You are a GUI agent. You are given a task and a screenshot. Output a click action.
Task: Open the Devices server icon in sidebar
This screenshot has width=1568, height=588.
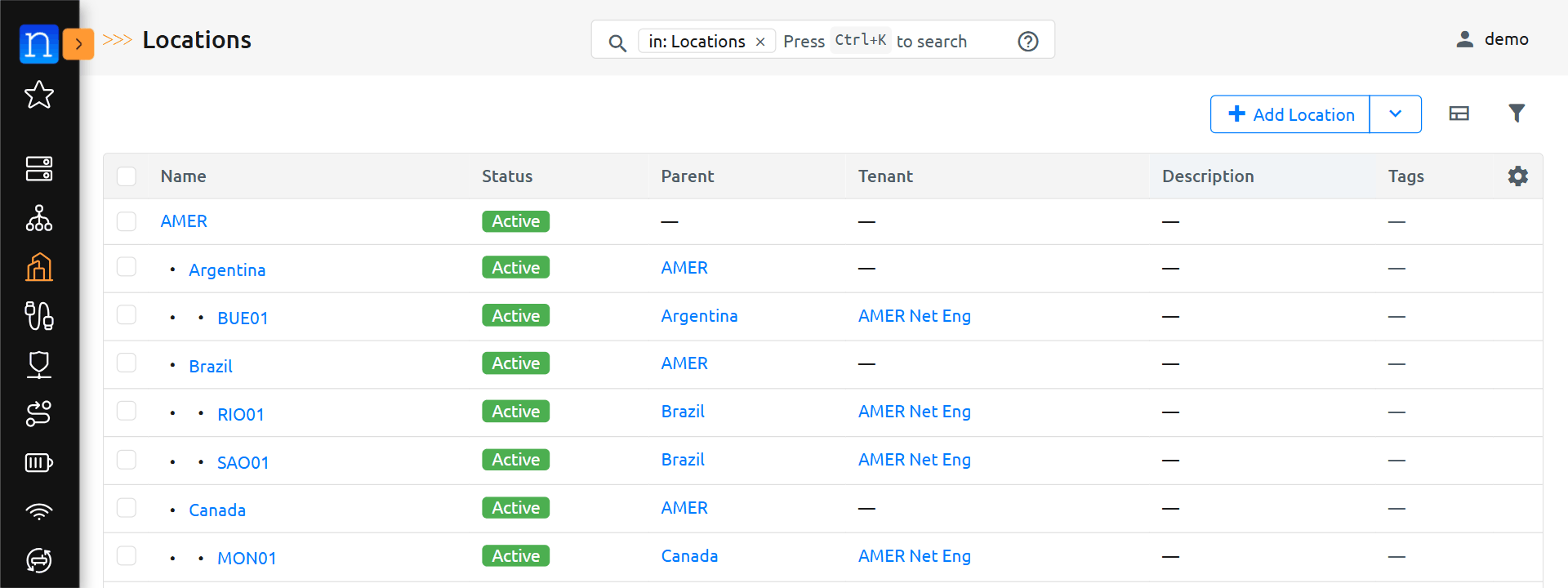39,169
